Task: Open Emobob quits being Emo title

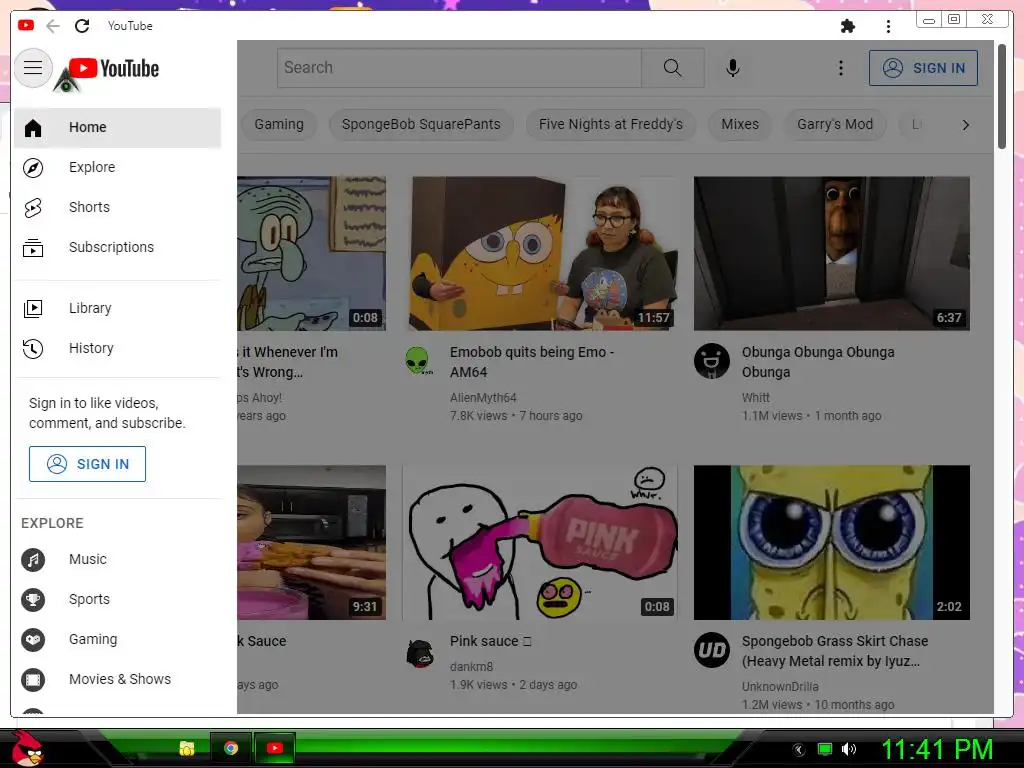Action: tap(532, 362)
